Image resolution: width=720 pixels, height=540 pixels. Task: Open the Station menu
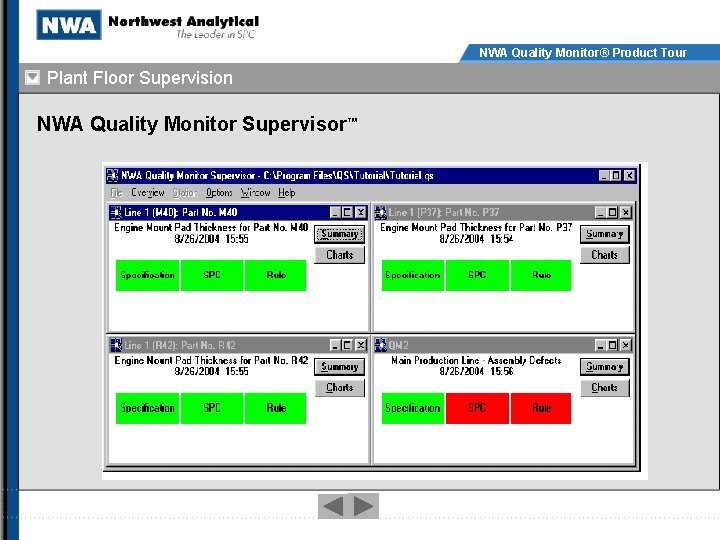[x=185, y=193]
